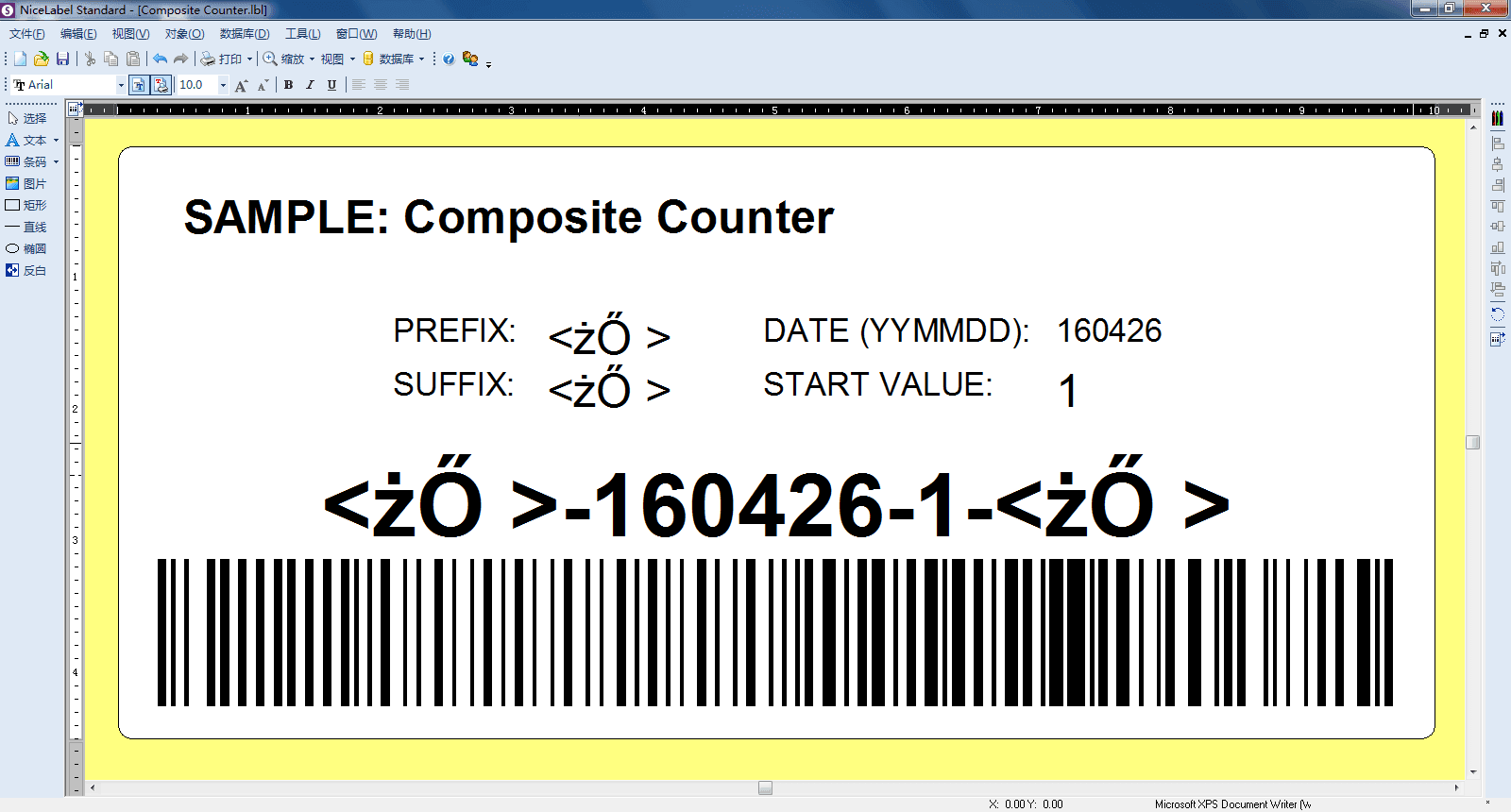Open the color palette icon

tap(1498, 118)
